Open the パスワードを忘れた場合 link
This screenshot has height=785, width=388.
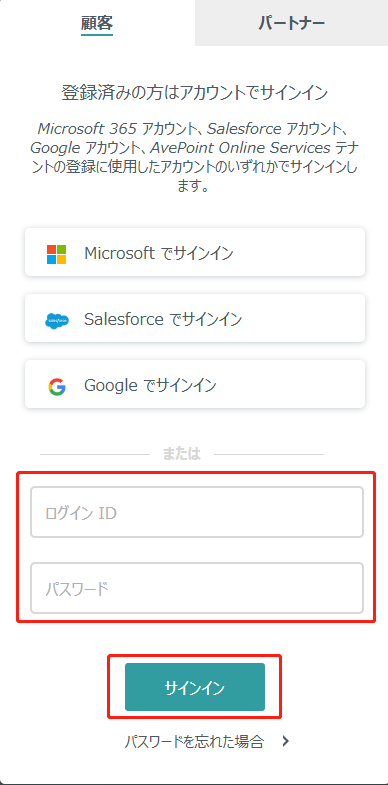click(x=194, y=741)
